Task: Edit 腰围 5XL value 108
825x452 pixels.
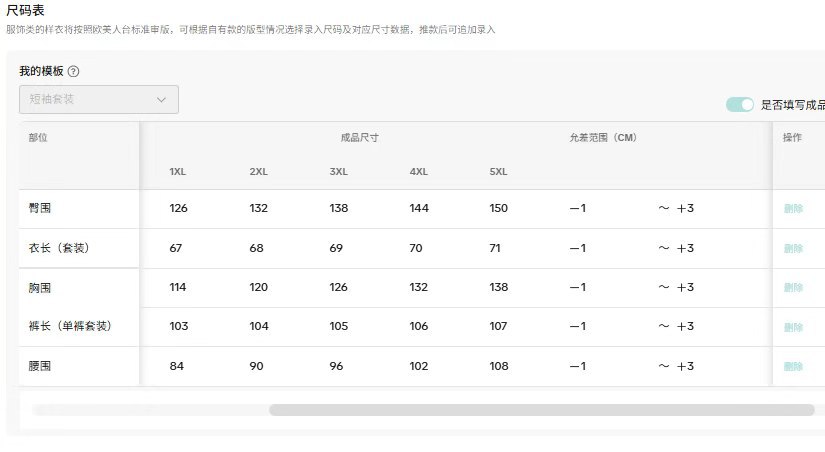Action: coord(499,366)
